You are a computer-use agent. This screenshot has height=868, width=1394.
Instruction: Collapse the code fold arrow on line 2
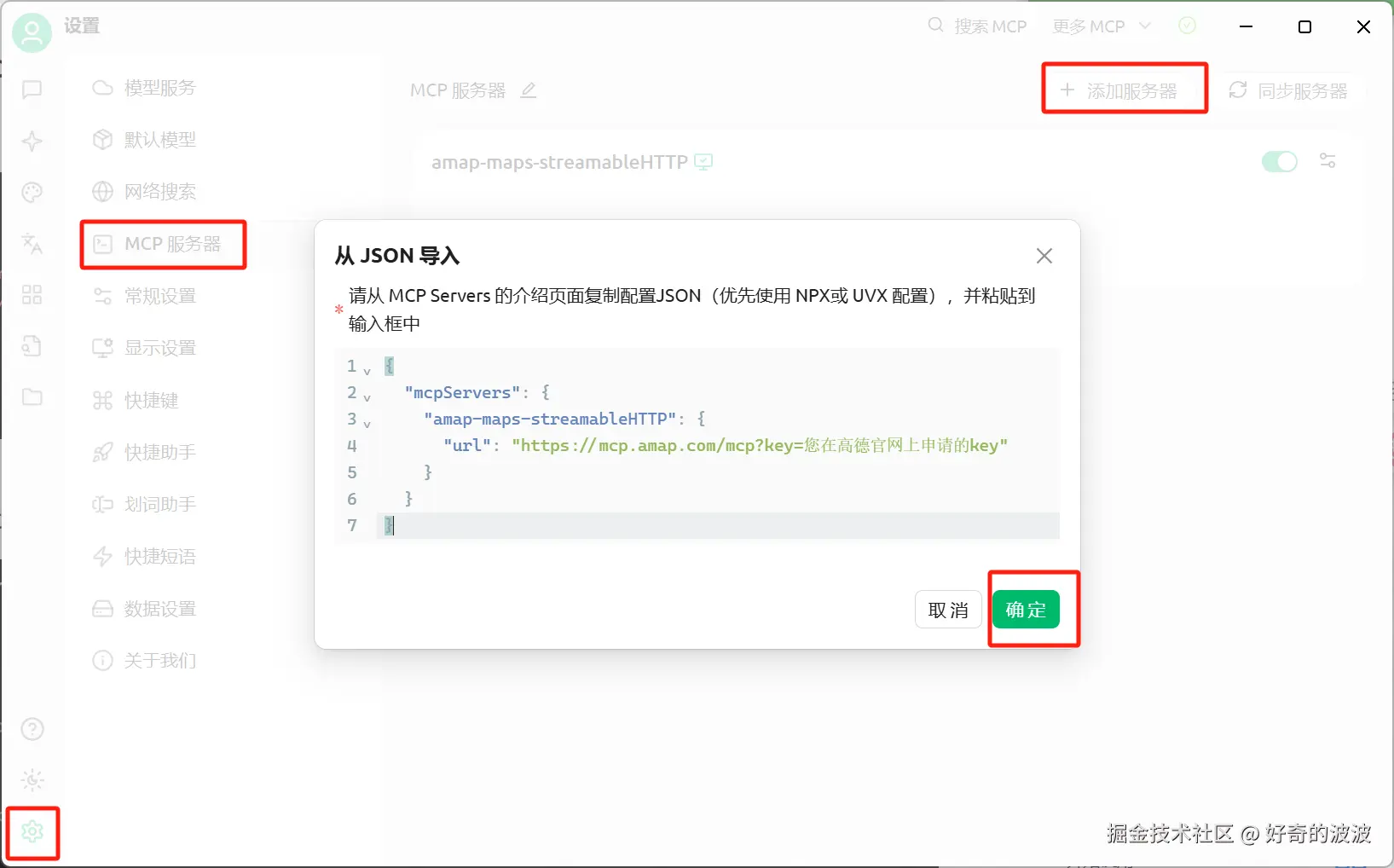(367, 398)
